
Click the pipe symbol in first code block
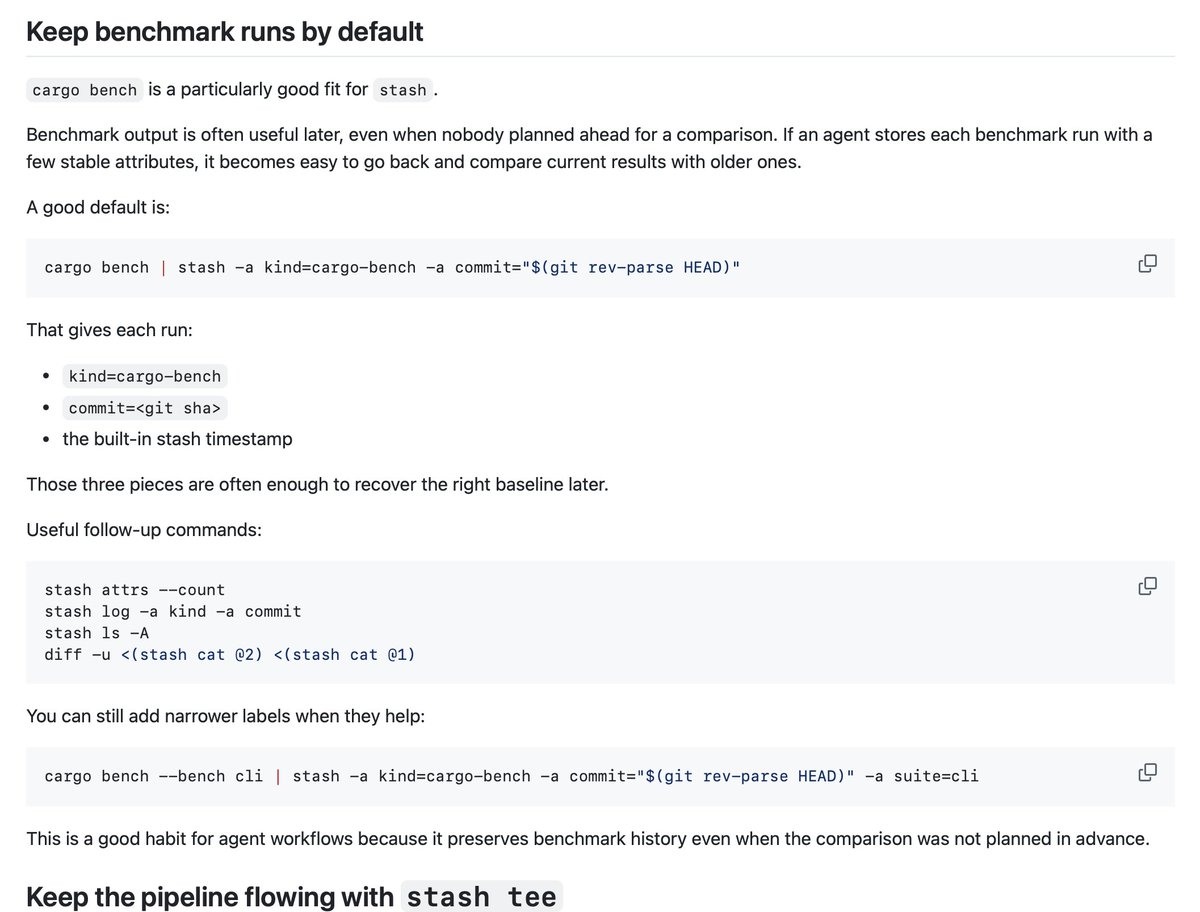click(x=163, y=268)
